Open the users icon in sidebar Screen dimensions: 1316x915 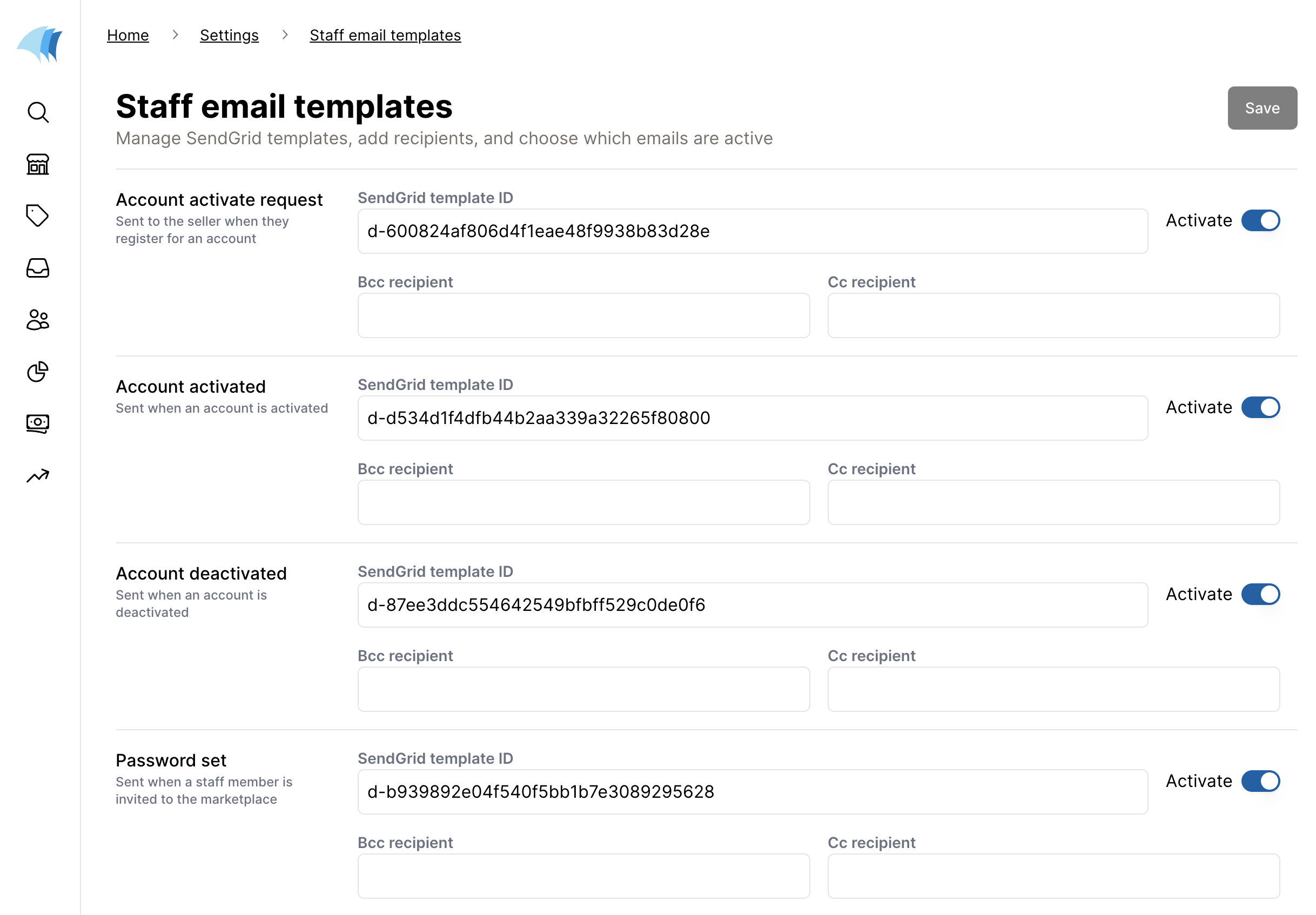point(38,320)
